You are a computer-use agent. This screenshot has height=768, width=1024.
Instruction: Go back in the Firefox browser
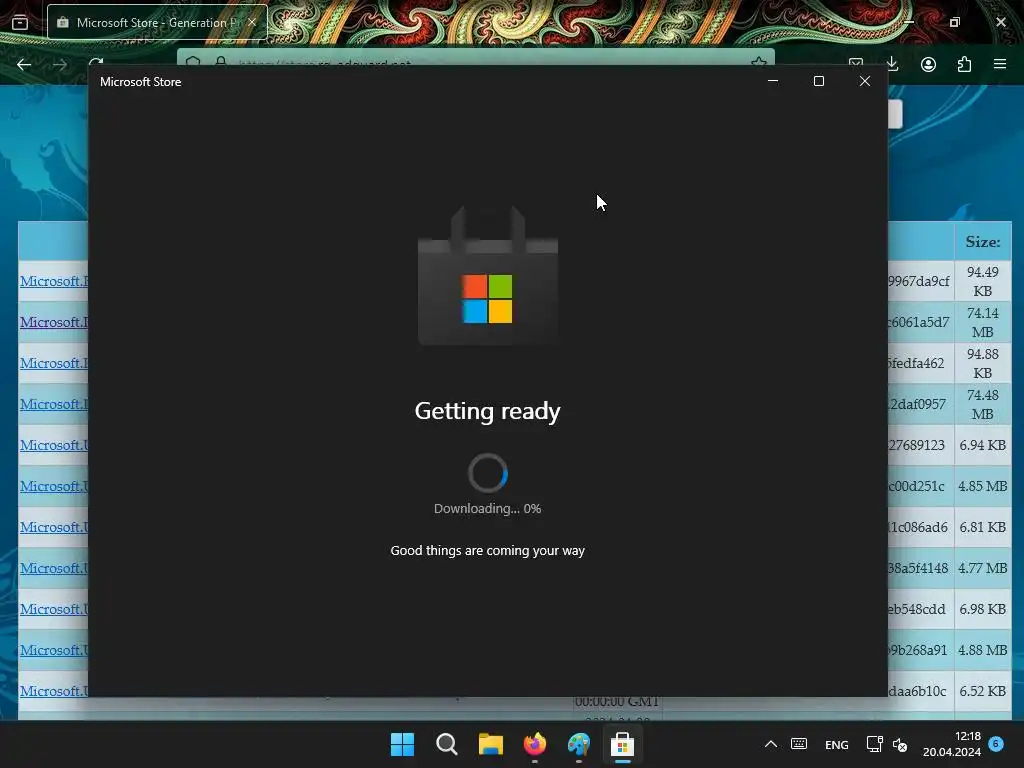pos(24,64)
